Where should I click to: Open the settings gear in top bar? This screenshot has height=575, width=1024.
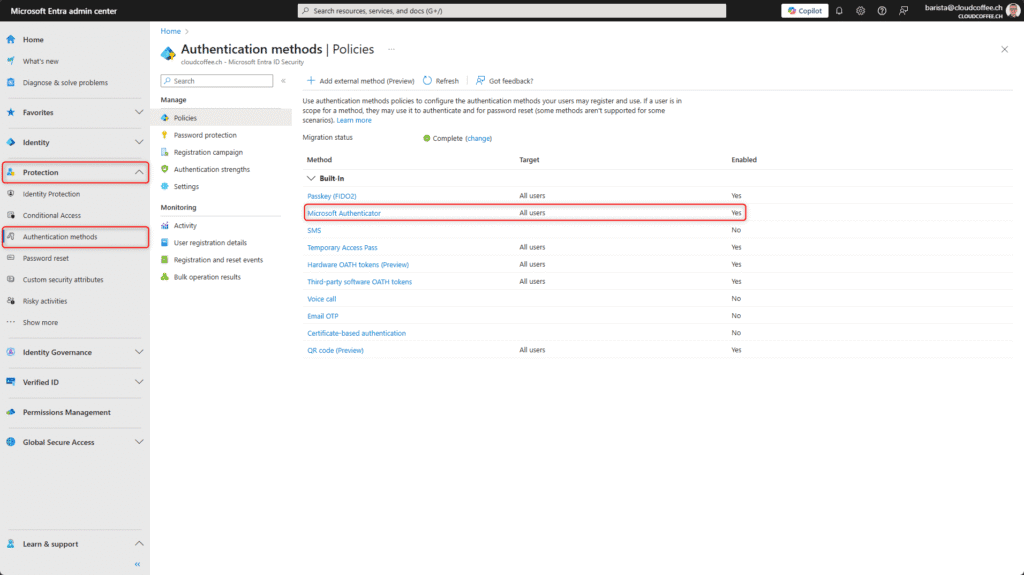(861, 10)
